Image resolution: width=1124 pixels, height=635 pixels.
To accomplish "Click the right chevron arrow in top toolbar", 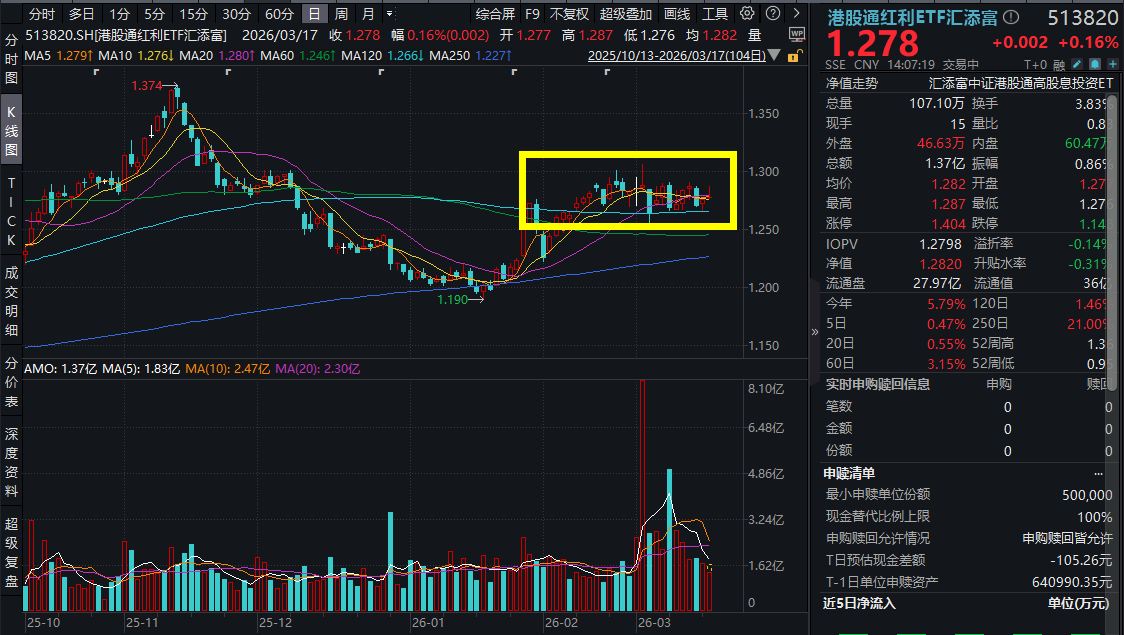I will (795, 14).
